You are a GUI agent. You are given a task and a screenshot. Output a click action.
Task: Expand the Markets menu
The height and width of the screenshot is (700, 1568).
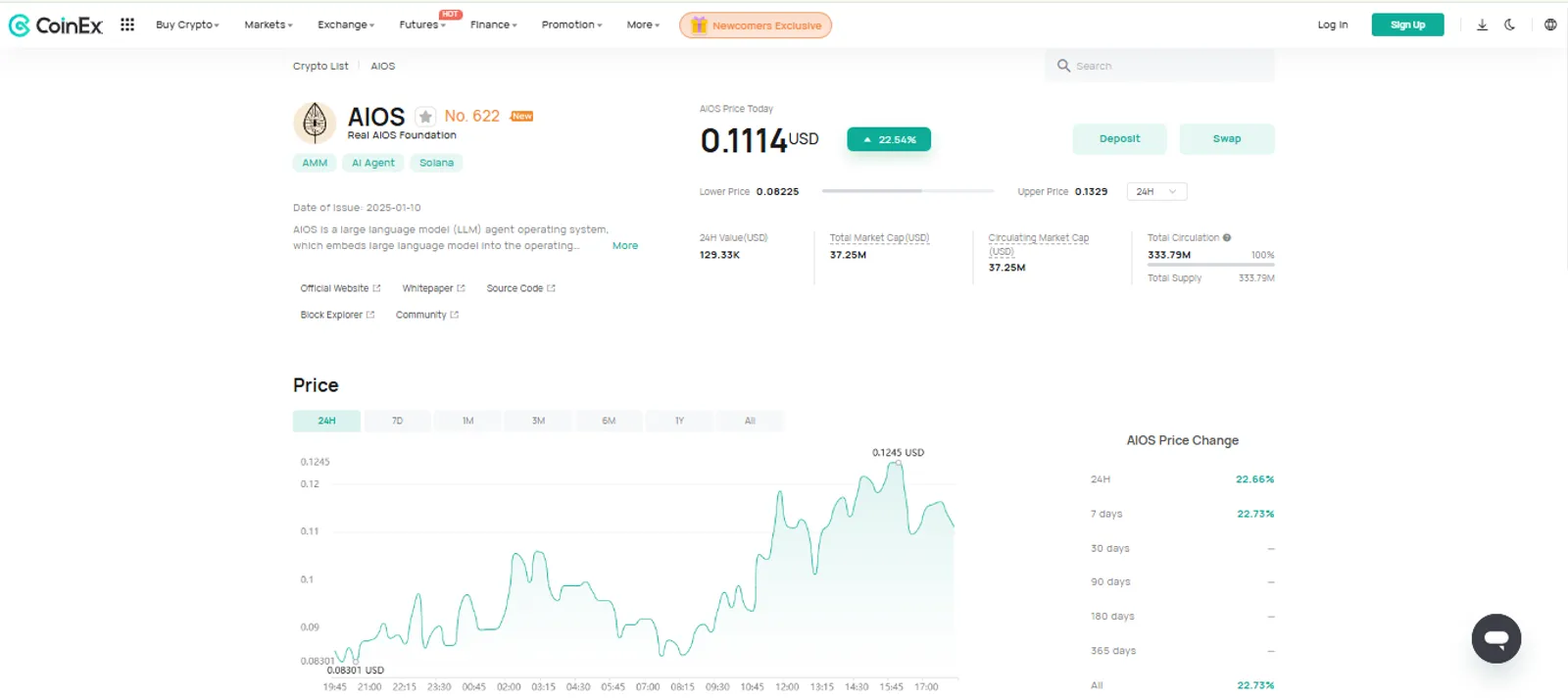[269, 25]
